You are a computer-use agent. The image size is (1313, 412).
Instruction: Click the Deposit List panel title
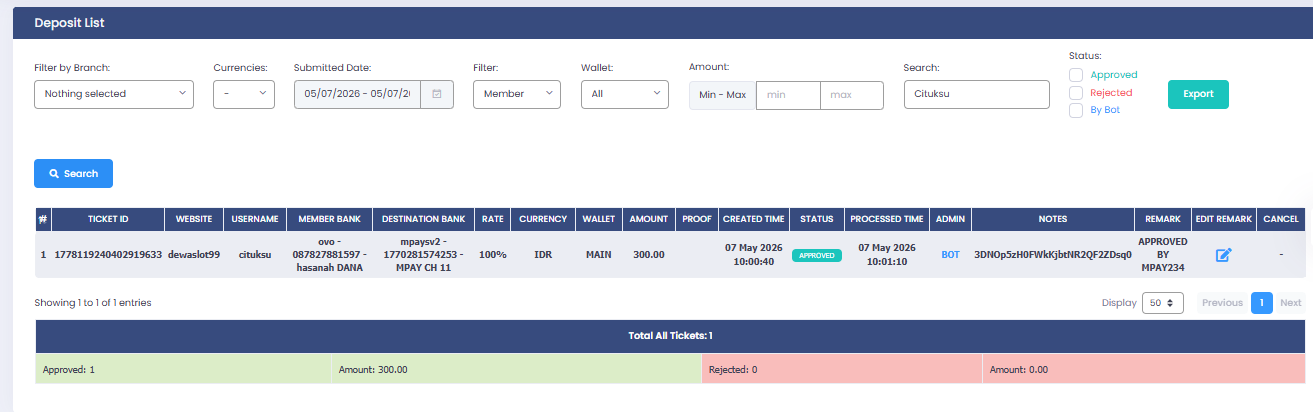tap(70, 22)
